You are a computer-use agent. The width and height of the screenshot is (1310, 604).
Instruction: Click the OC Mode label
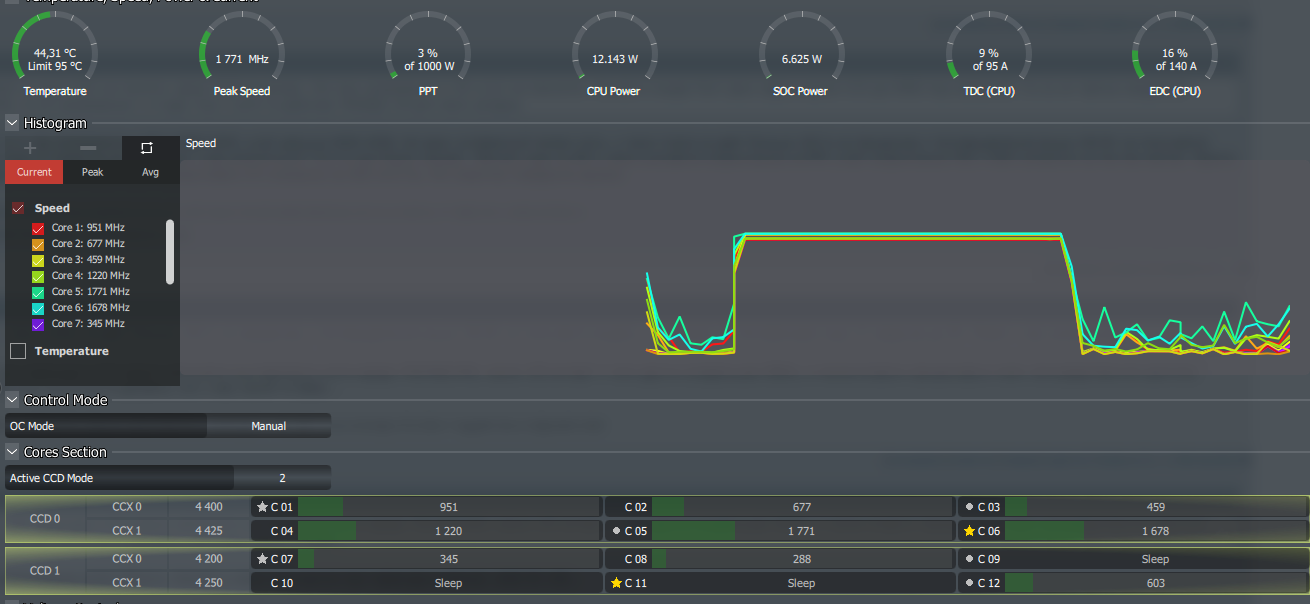32,426
